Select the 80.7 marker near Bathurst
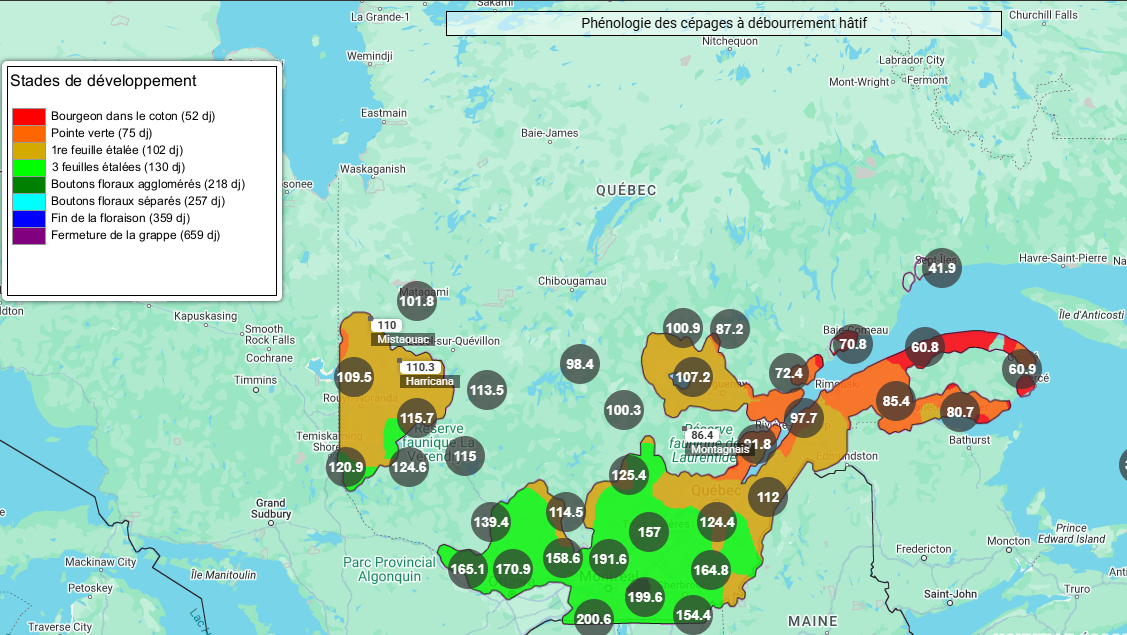 point(960,411)
